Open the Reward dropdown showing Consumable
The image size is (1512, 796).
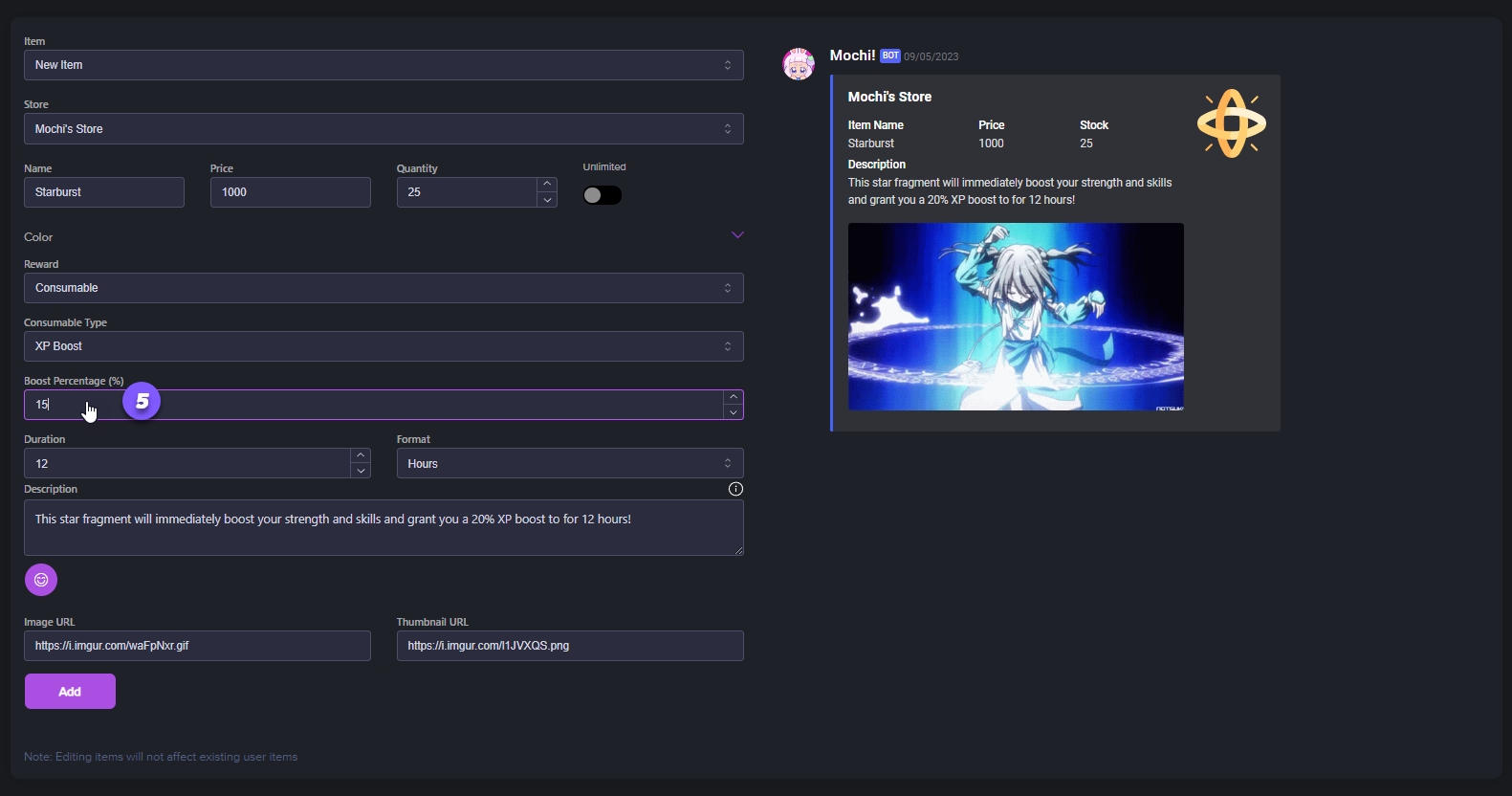(x=383, y=288)
